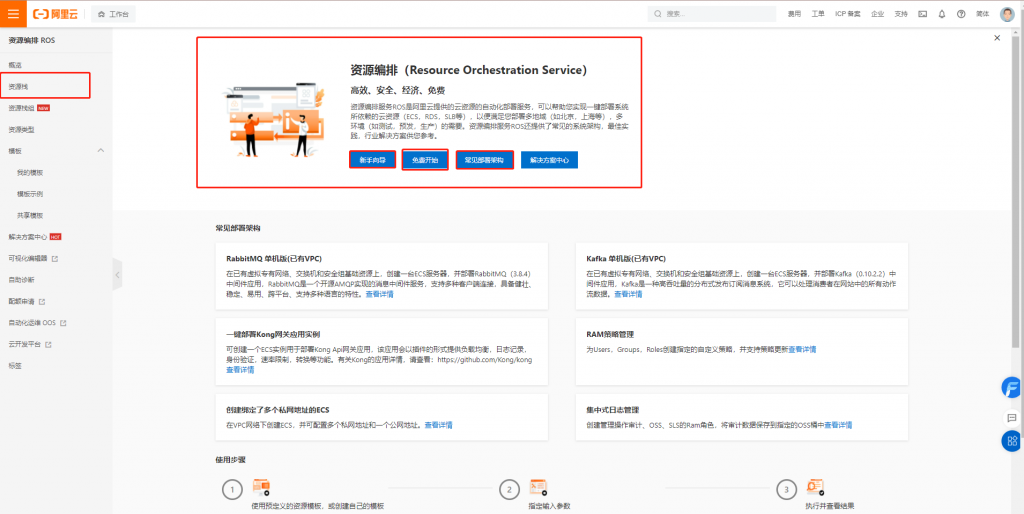The height and width of the screenshot is (514, 1024).
Task: Click the 常见部署架构 button
Action: (x=485, y=160)
